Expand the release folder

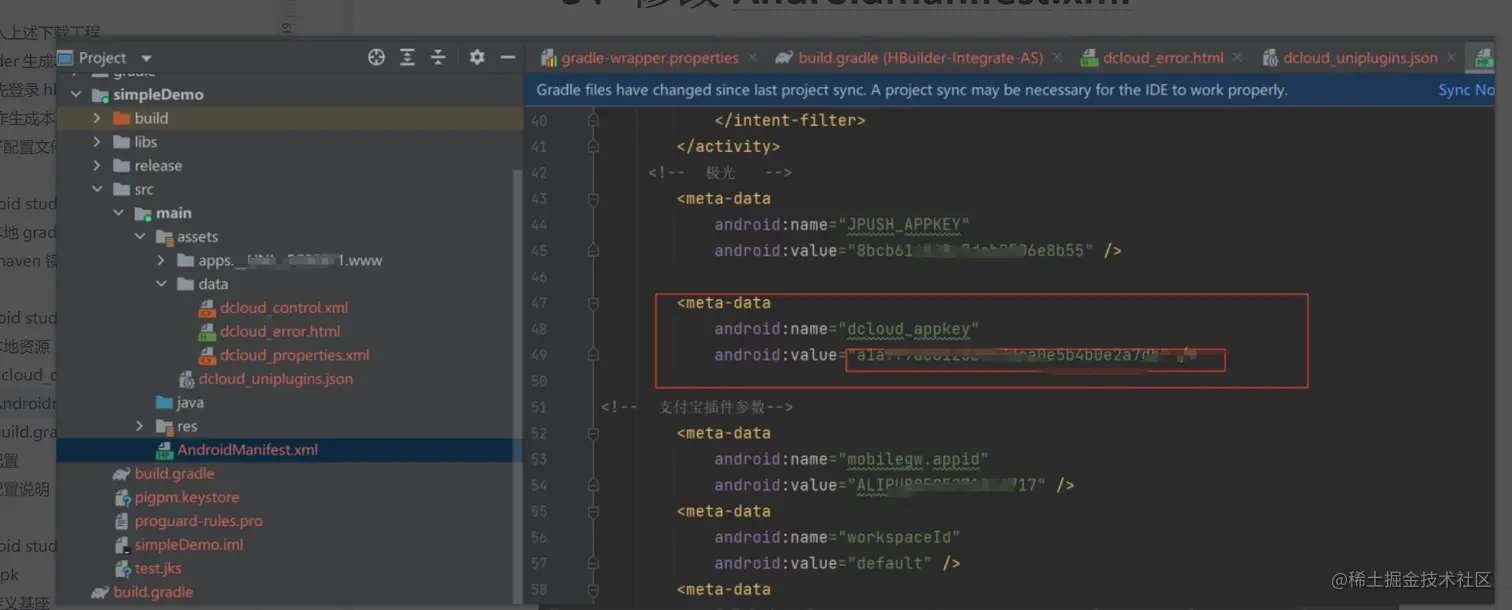coord(97,166)
